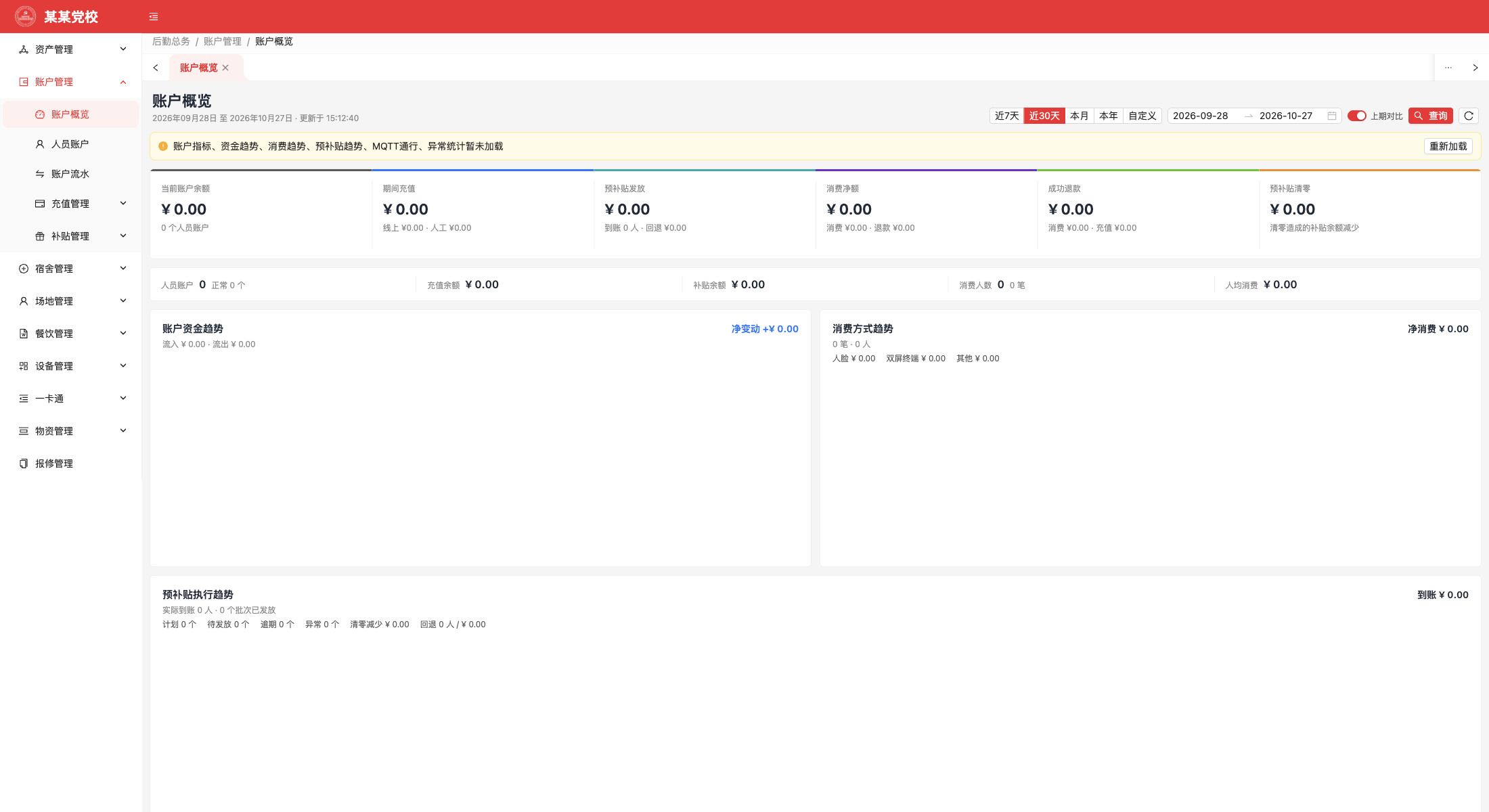This screenshot has width=1489, height=812.
Task: Collapse the 账户管理 chevron
Action: click(x=123, y=82)
